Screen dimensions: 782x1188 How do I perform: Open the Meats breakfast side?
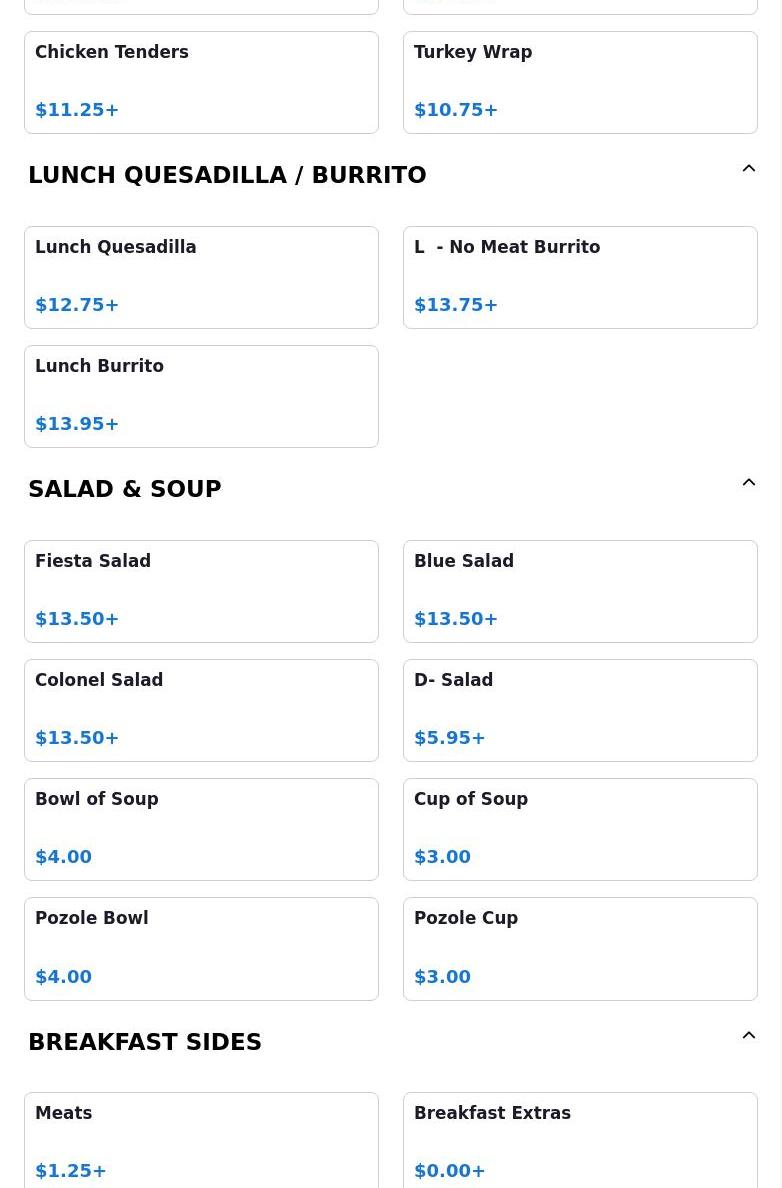pyautogui.click(x=201, y=1140)
